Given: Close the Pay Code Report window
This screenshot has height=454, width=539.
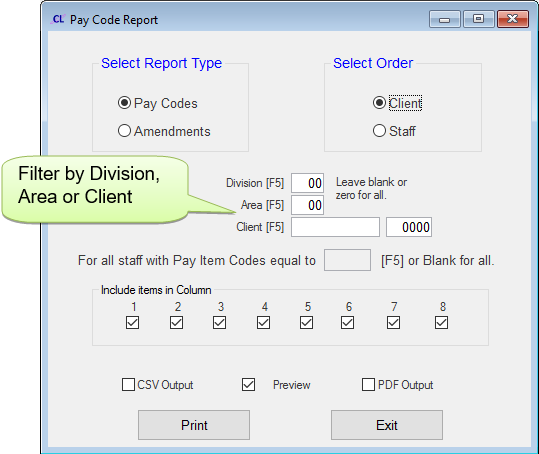Looking at the screenshot, I should [513, 19].
